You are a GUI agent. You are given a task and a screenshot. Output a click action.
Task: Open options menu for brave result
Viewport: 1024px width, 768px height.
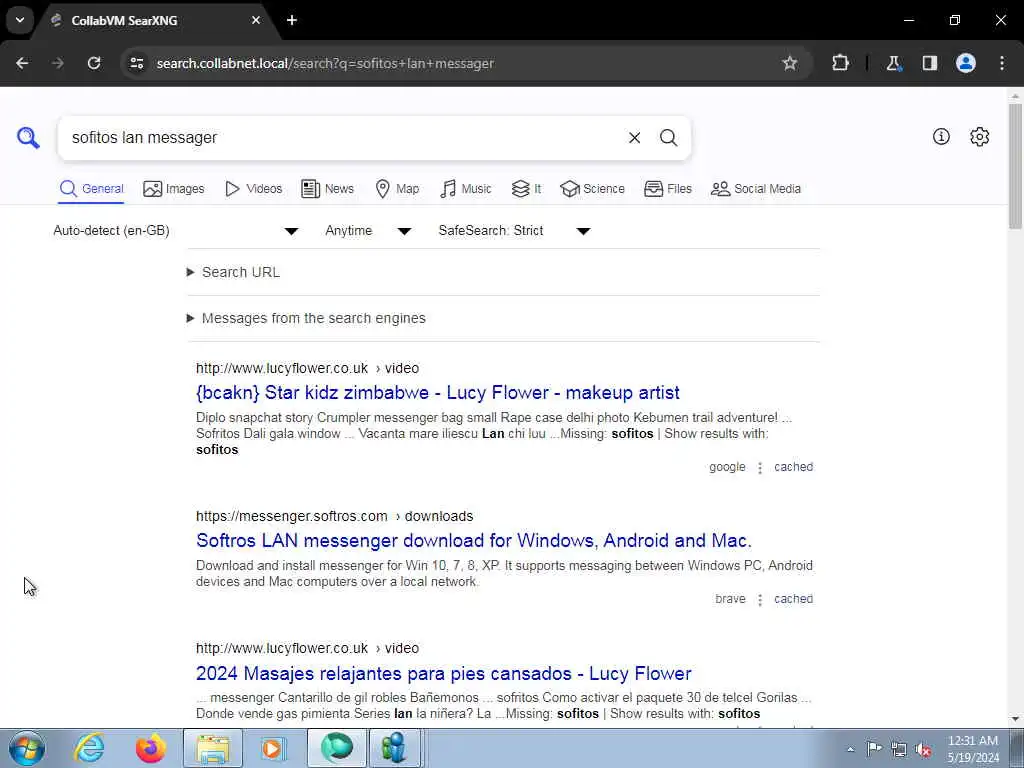[760, 600]
